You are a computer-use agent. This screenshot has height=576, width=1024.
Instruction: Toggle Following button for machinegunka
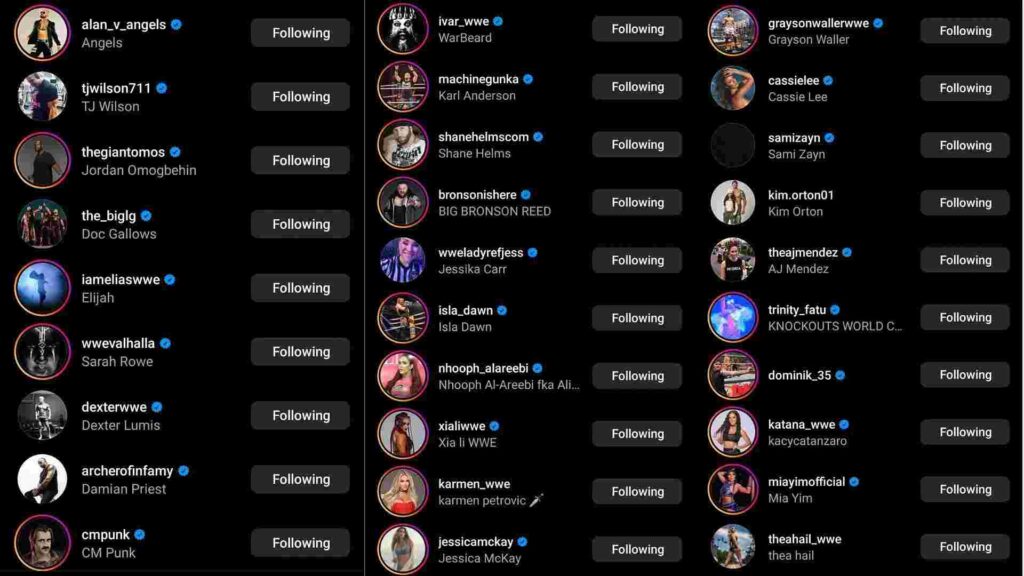637,87
